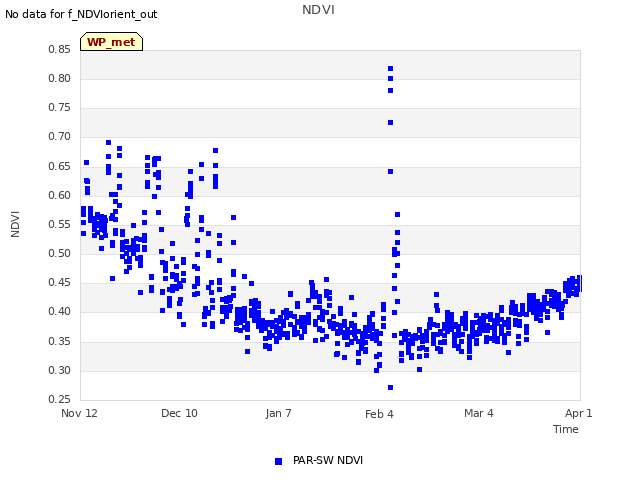Click the blue PAR-SW NDVI legend marker

pyautogui.click(x=278, y=461)
